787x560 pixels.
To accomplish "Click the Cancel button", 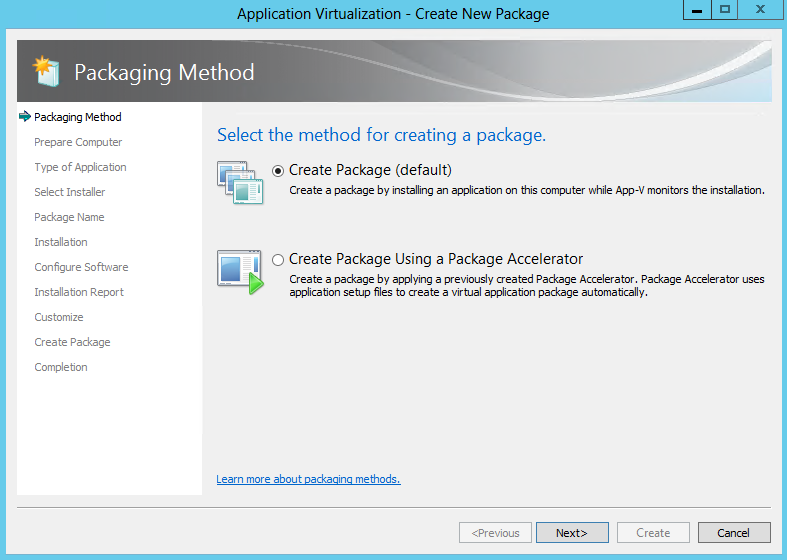I will click(x=734, y=532).
